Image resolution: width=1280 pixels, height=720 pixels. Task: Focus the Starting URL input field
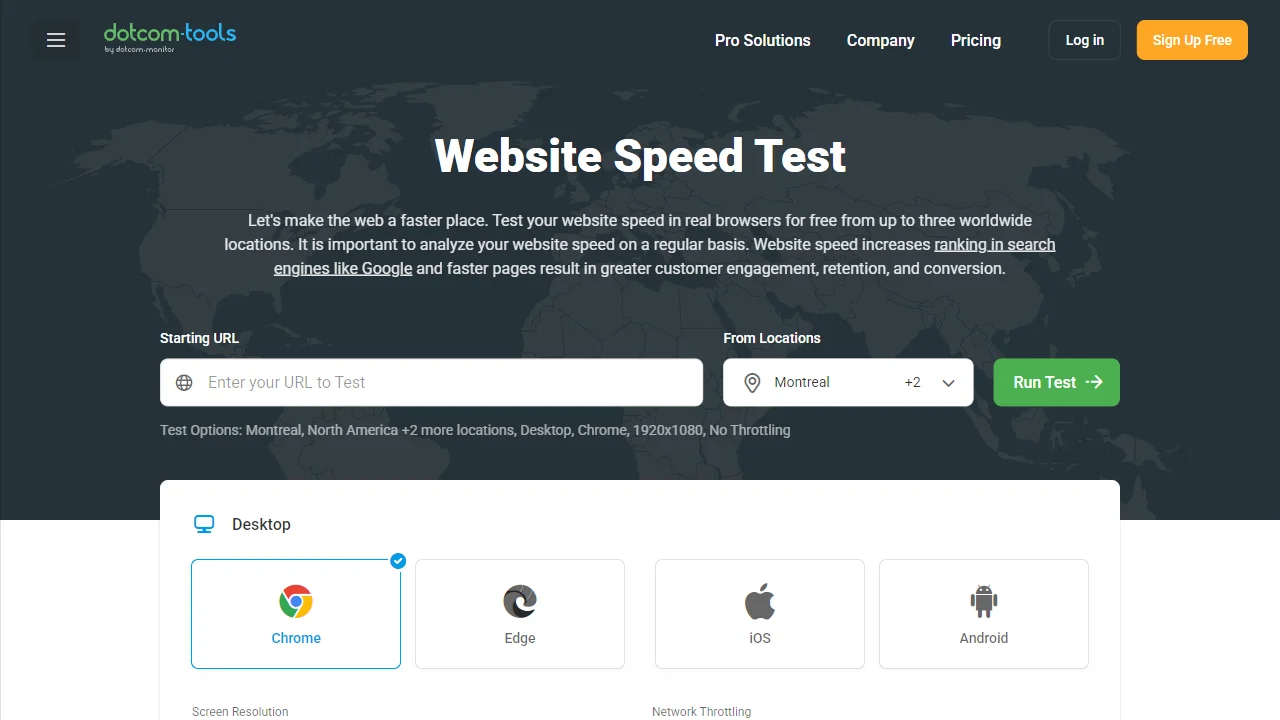coord(431,382)
